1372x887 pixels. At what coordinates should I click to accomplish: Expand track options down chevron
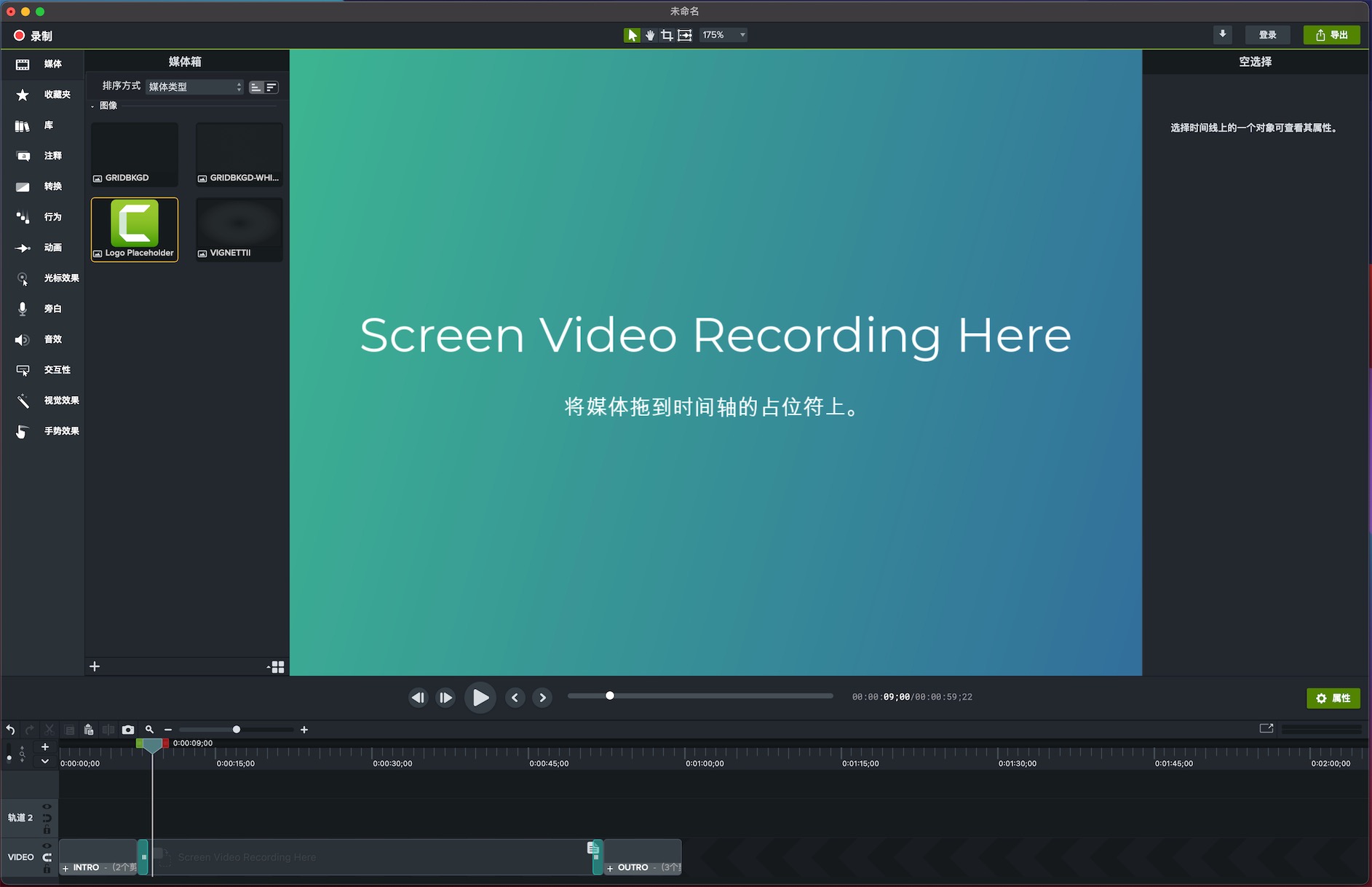(x=45, y=761)
